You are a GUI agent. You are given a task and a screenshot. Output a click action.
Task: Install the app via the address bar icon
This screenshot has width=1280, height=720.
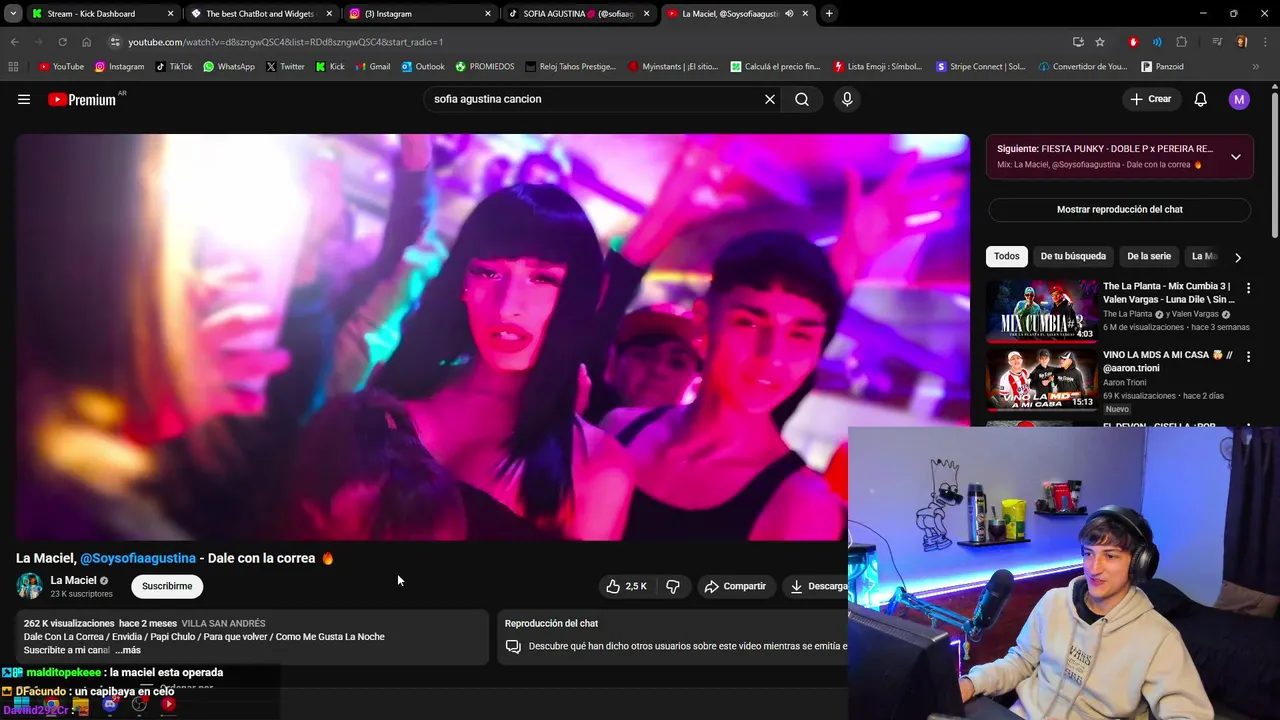[x=1078, y=42]
